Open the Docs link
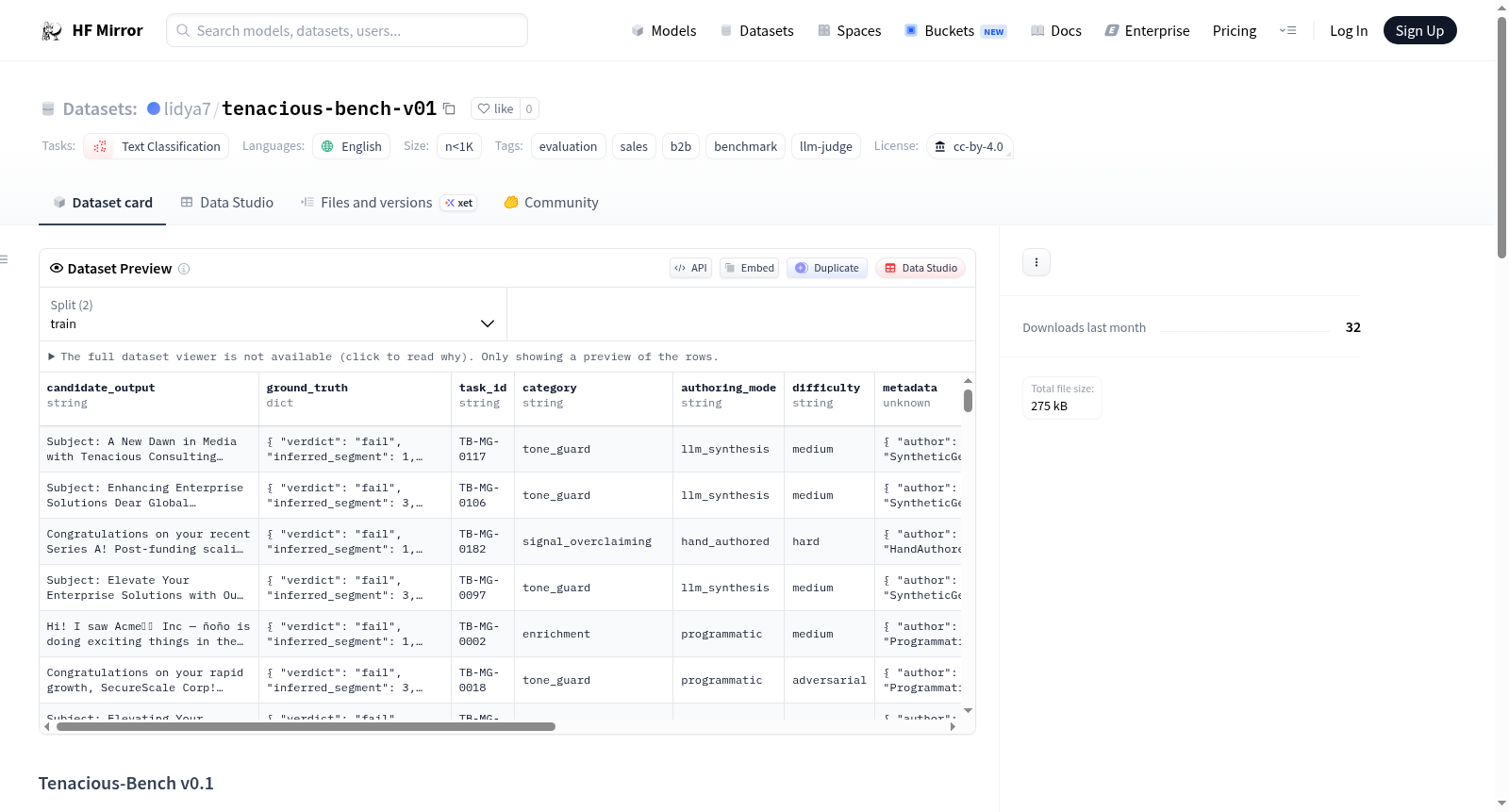Image resolution: width=1509 pixels, height=812 pixels. click(x=1056, y=31)
